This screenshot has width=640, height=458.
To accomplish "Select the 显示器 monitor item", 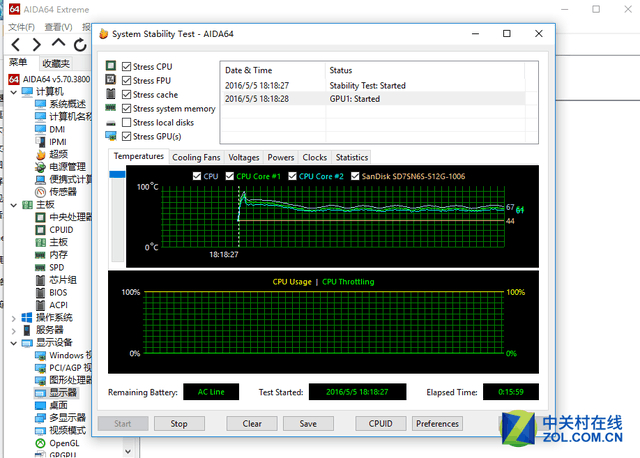I will pyautogui.click(x=56, y=393).
